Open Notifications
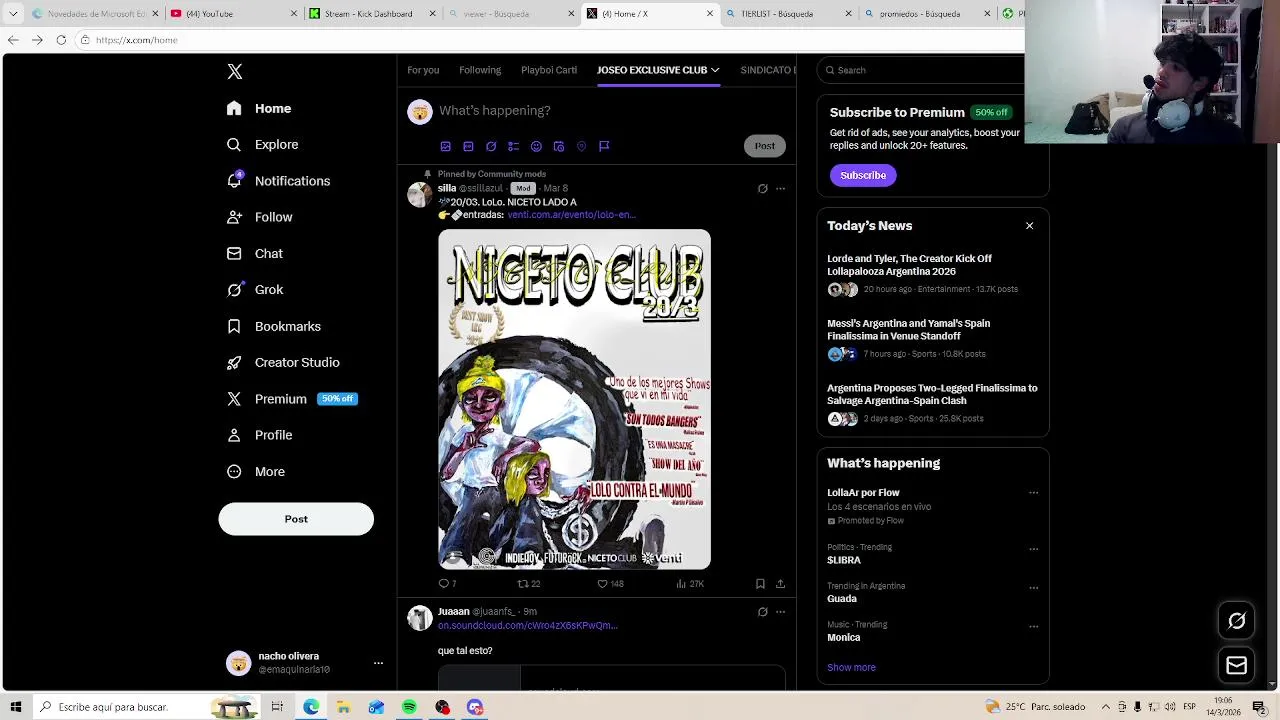The width and height of the screenshot is (1280, 720). [x=278, y=181]
